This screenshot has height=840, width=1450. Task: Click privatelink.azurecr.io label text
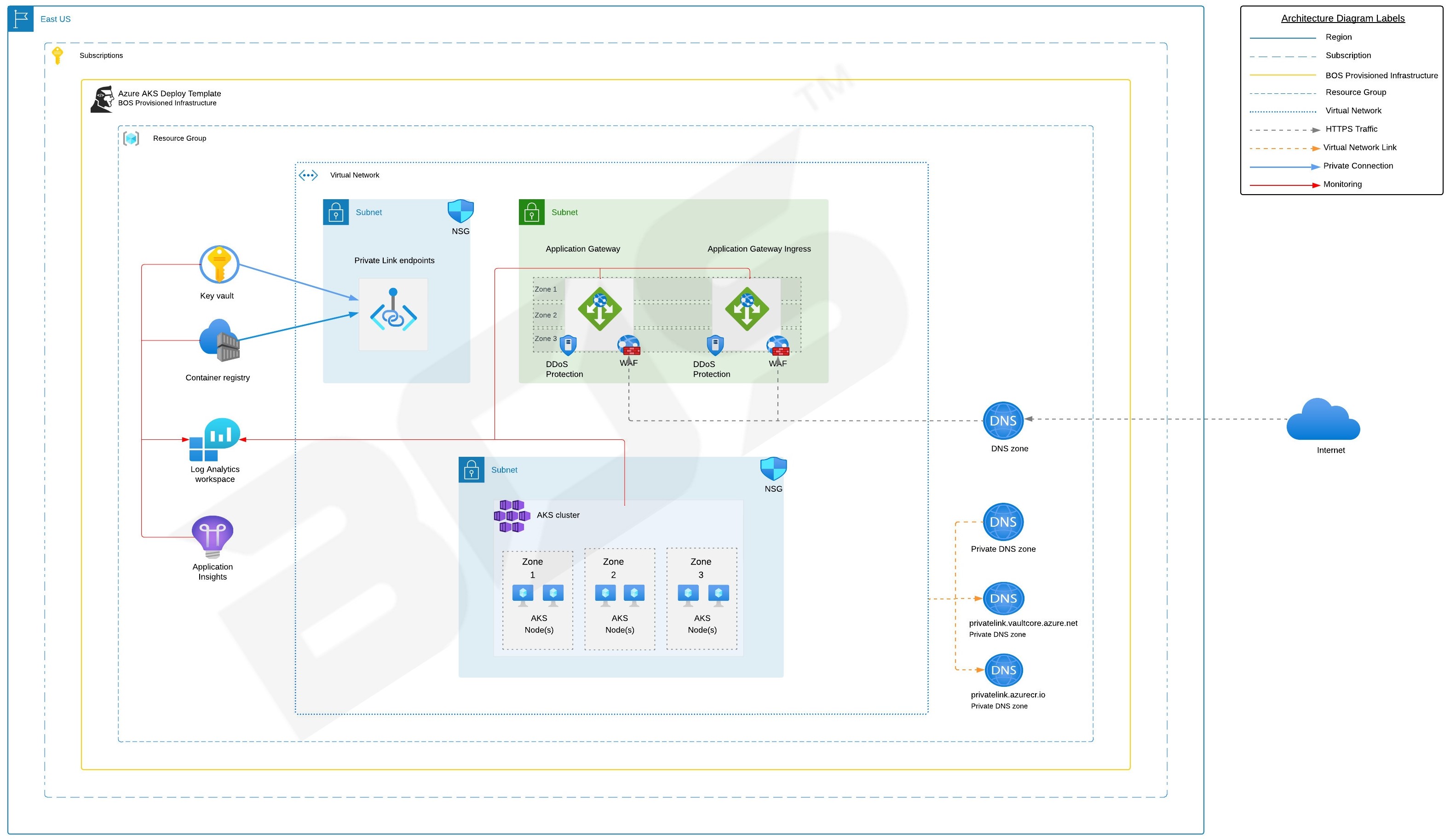[x=1007, y=695]
